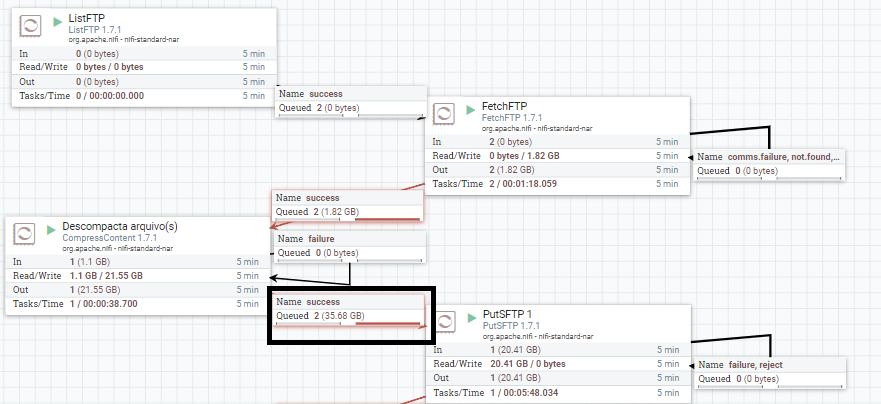Screen dimensions: 881x404
Task: Select the success connection queued 2 (1.82 GB)
Action: point(347,206)
